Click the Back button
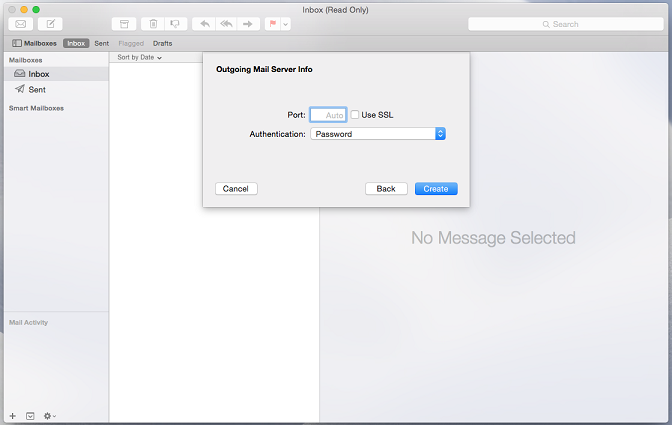Image resolution: width=672 pixels, height=425 pixels. tap(386, 188)
